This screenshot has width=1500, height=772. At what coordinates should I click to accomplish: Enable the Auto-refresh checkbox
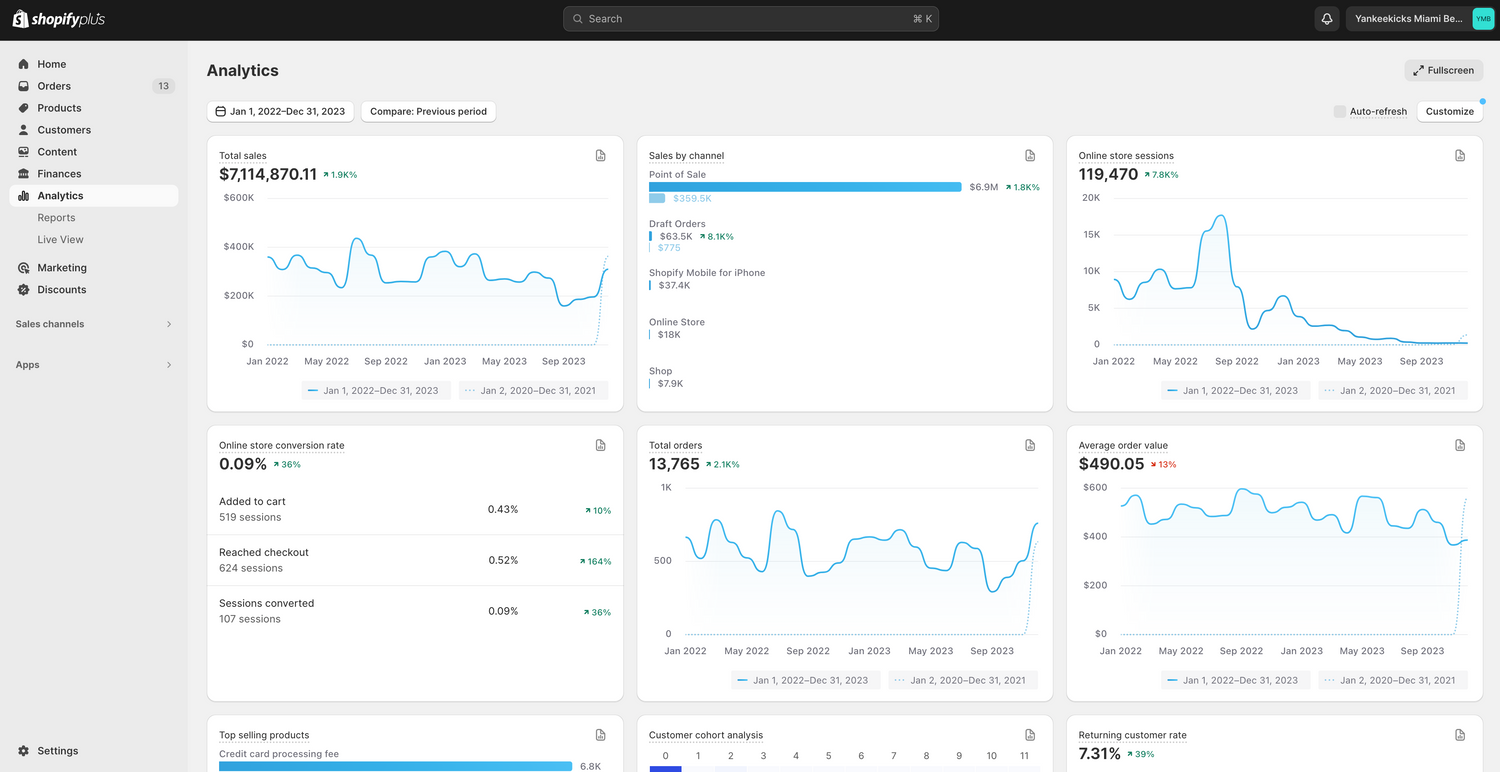pos(1340,112)
